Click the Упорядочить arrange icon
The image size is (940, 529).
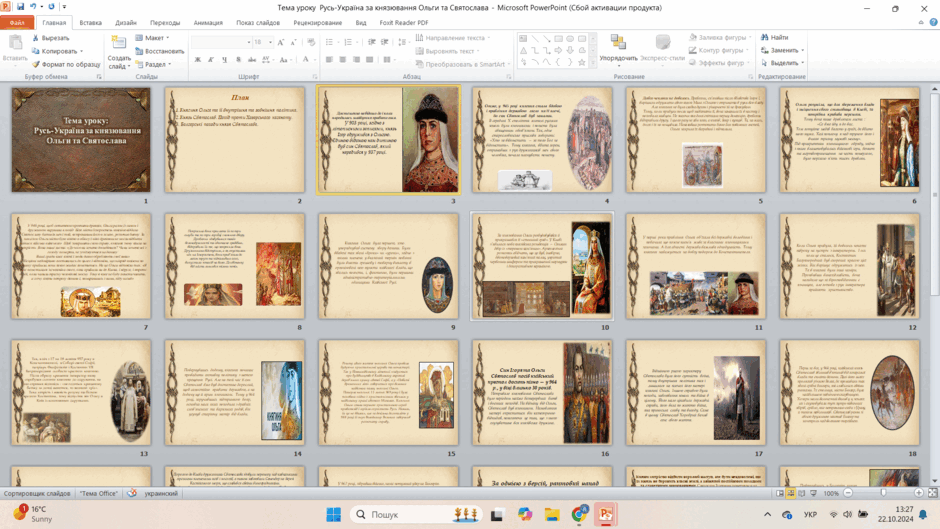tap(618, 43)
